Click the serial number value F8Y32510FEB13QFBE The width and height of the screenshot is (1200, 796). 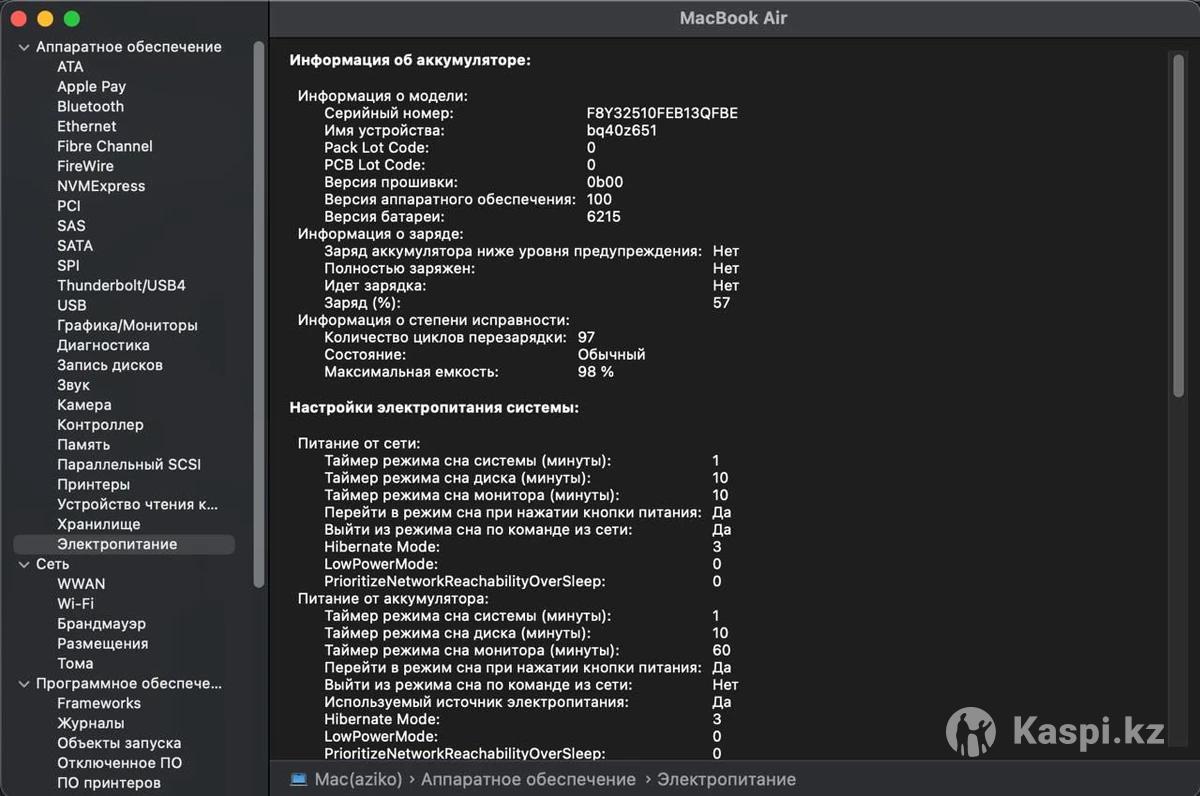[x=662, y=113]
